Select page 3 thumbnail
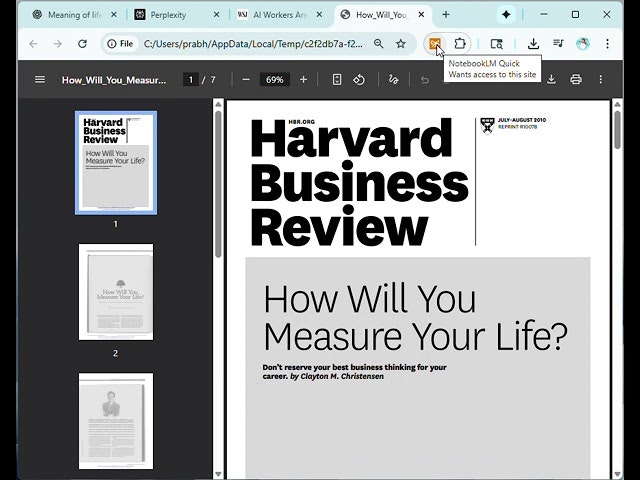640x480 pixels. (x=116, y=421)
